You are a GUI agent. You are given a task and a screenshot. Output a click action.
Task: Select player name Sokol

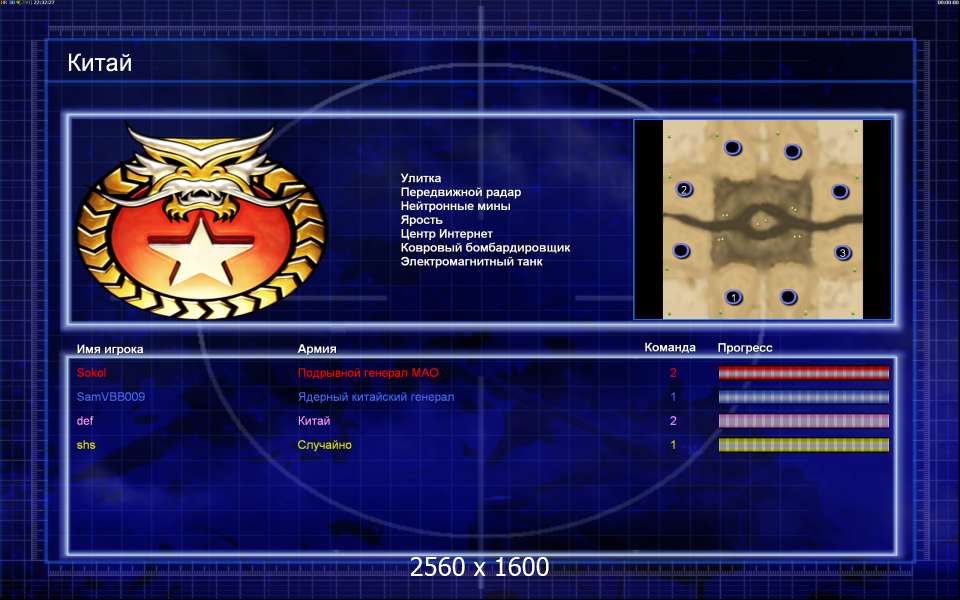coord(91,372)
